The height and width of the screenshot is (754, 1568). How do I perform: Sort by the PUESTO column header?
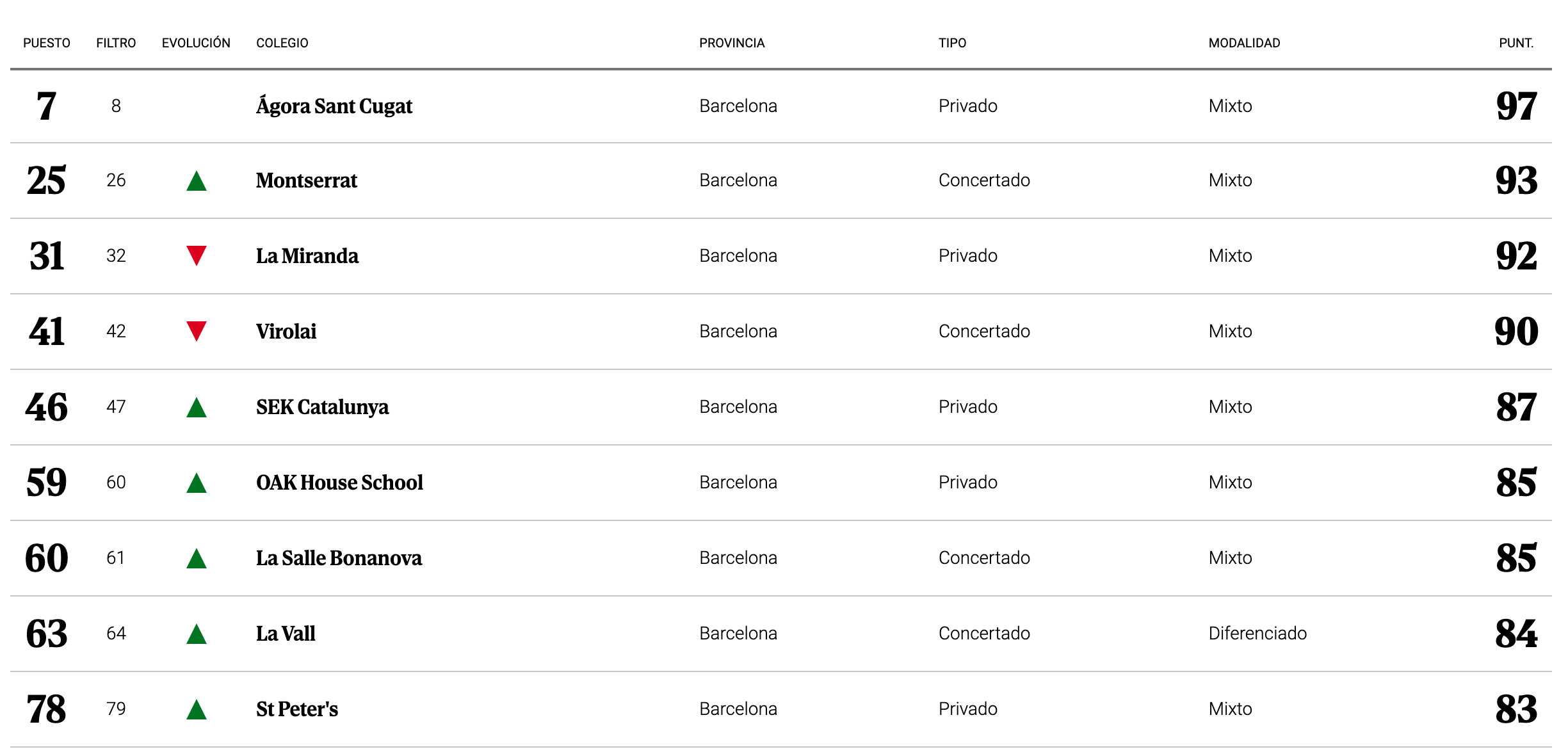[47, 43]
